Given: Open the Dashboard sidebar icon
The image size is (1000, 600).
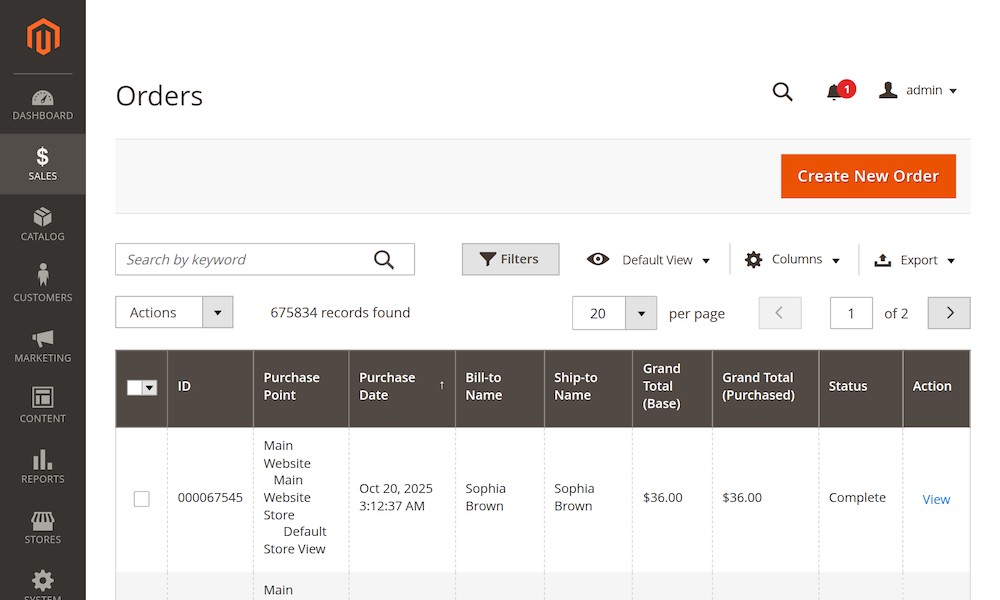Looking at the screenshot, I should [43, 98].
